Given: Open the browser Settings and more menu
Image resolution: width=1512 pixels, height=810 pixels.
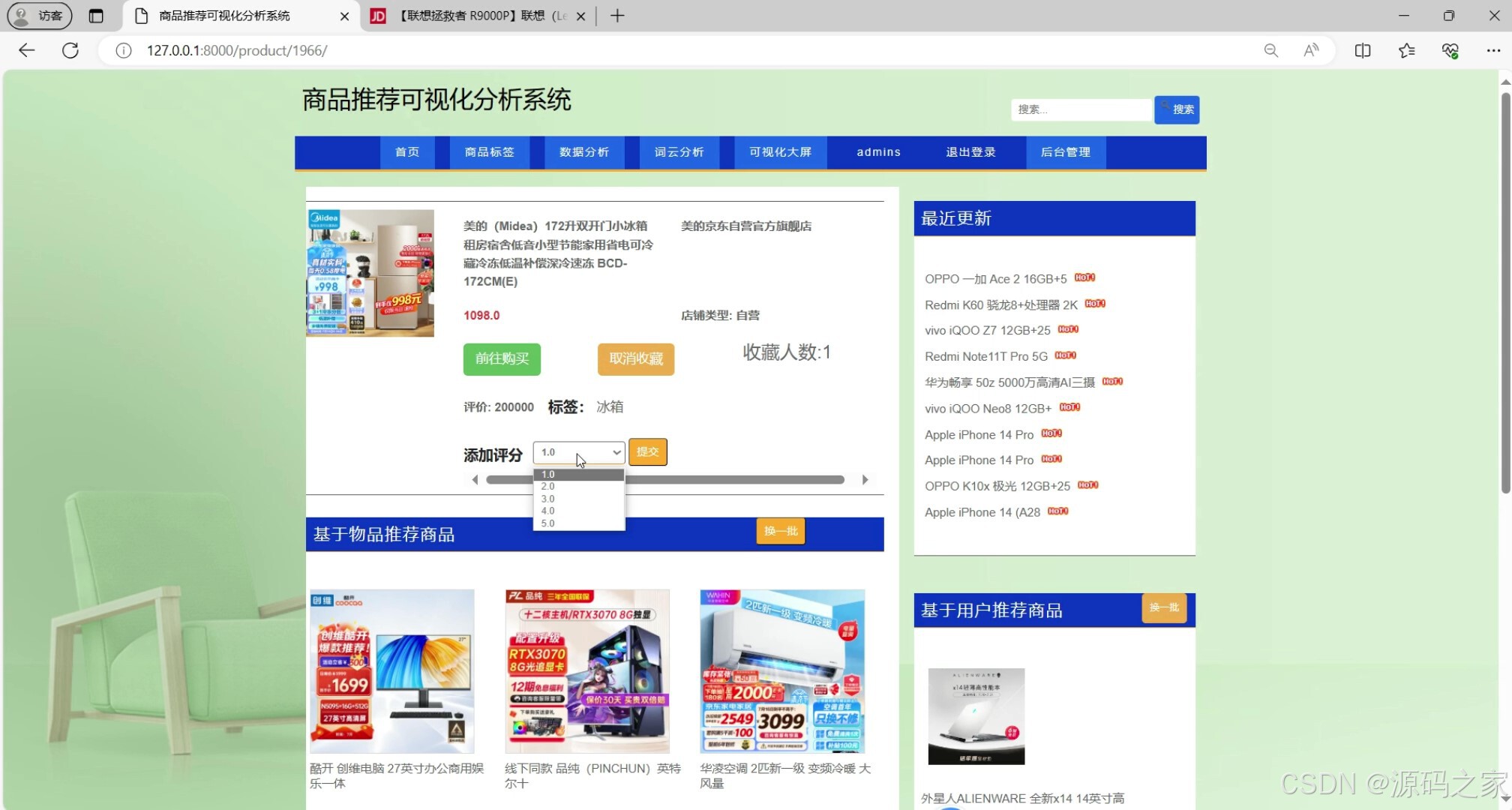Looking at the screenshot, I should coord(1493,50).
